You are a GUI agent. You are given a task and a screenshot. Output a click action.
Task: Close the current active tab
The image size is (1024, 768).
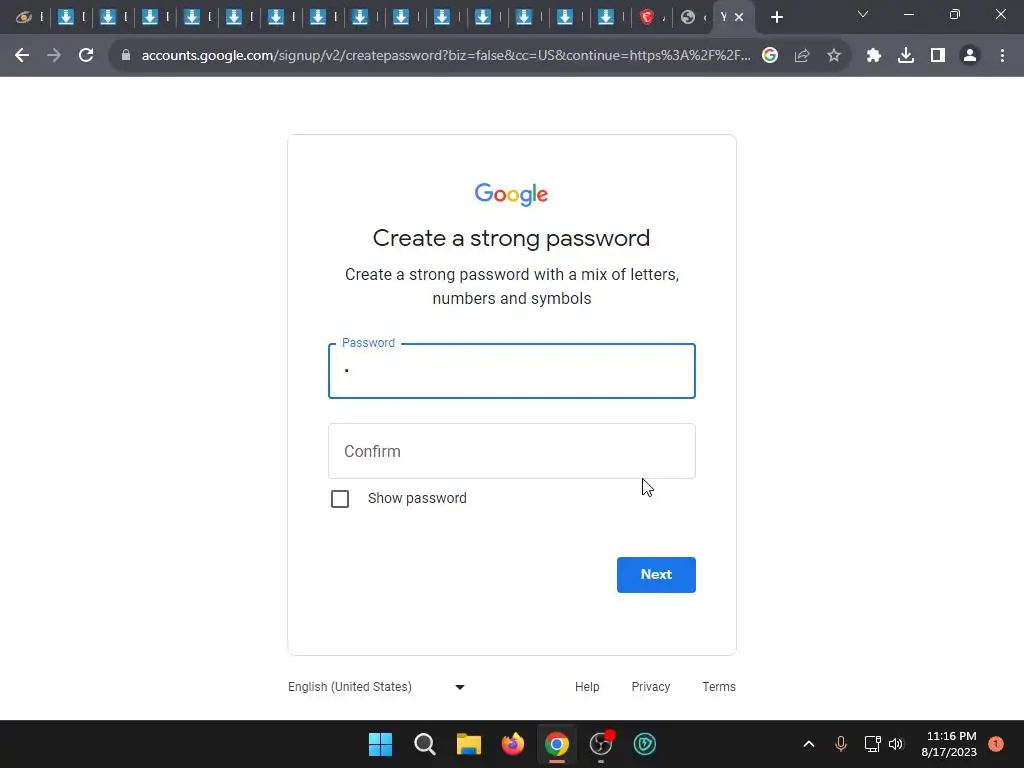click(x=739, y=18)
